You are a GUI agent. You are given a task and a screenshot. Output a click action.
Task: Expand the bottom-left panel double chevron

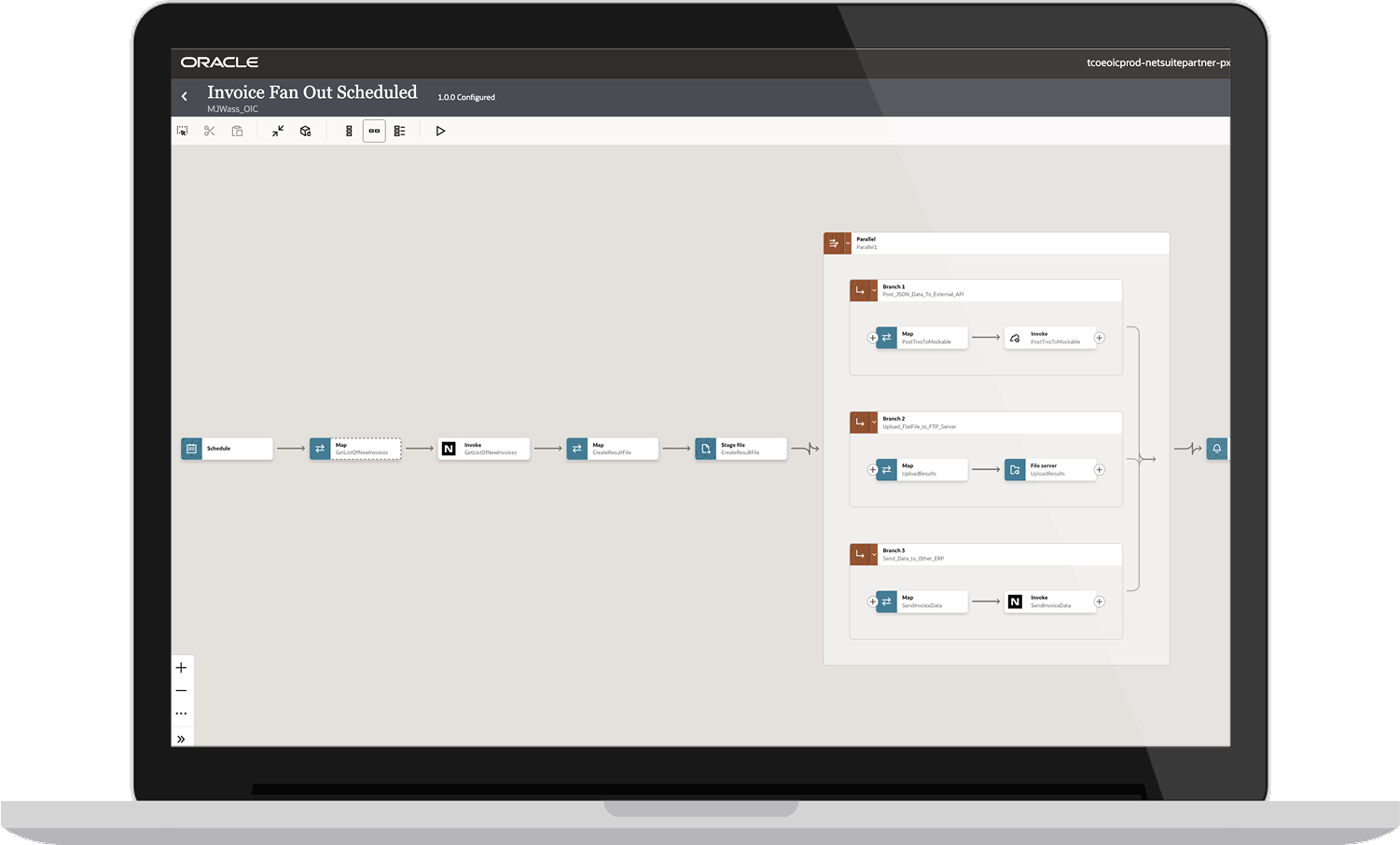pos(181,739)
